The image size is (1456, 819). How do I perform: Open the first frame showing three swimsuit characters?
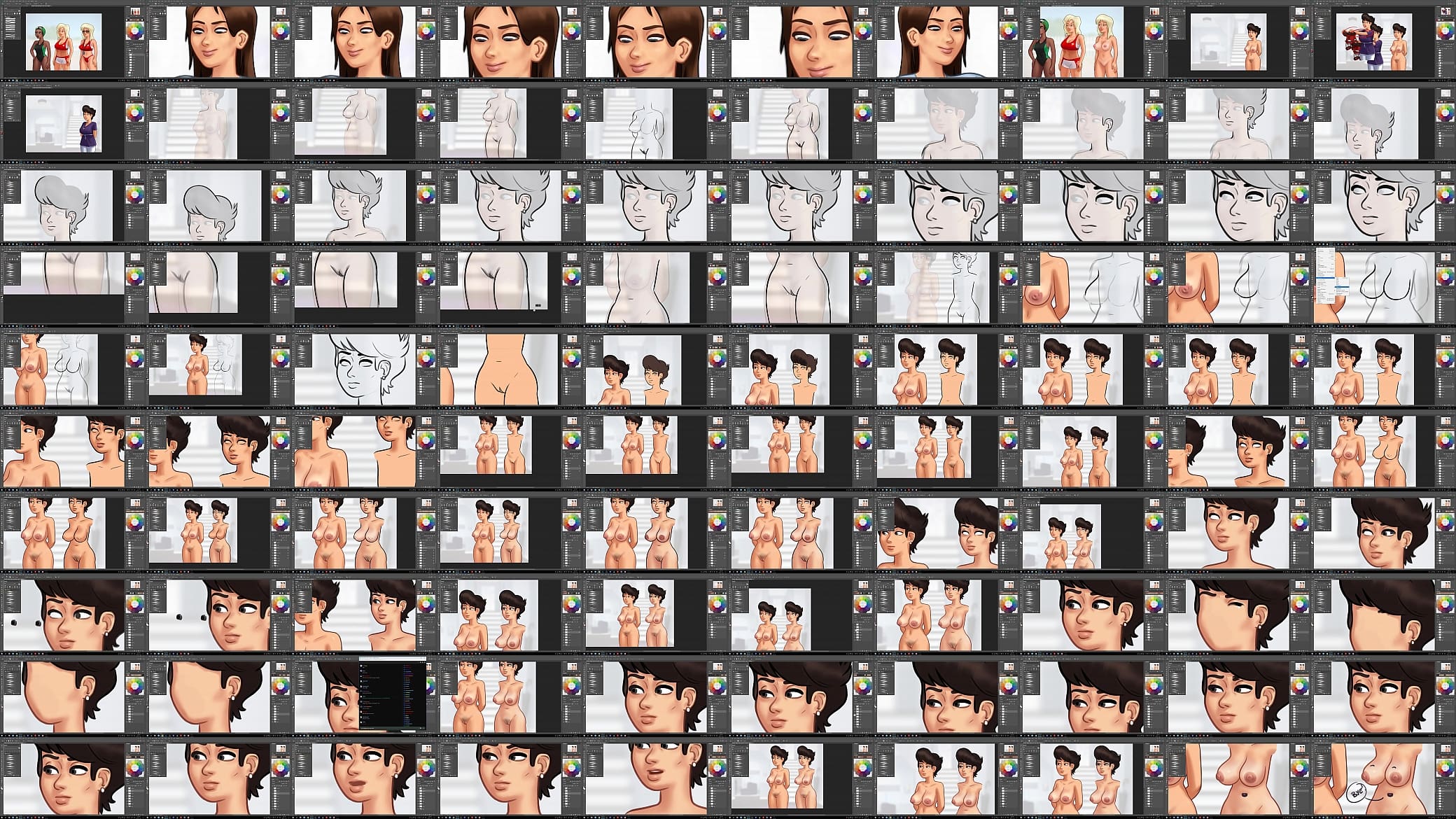[x=73, y=42]
